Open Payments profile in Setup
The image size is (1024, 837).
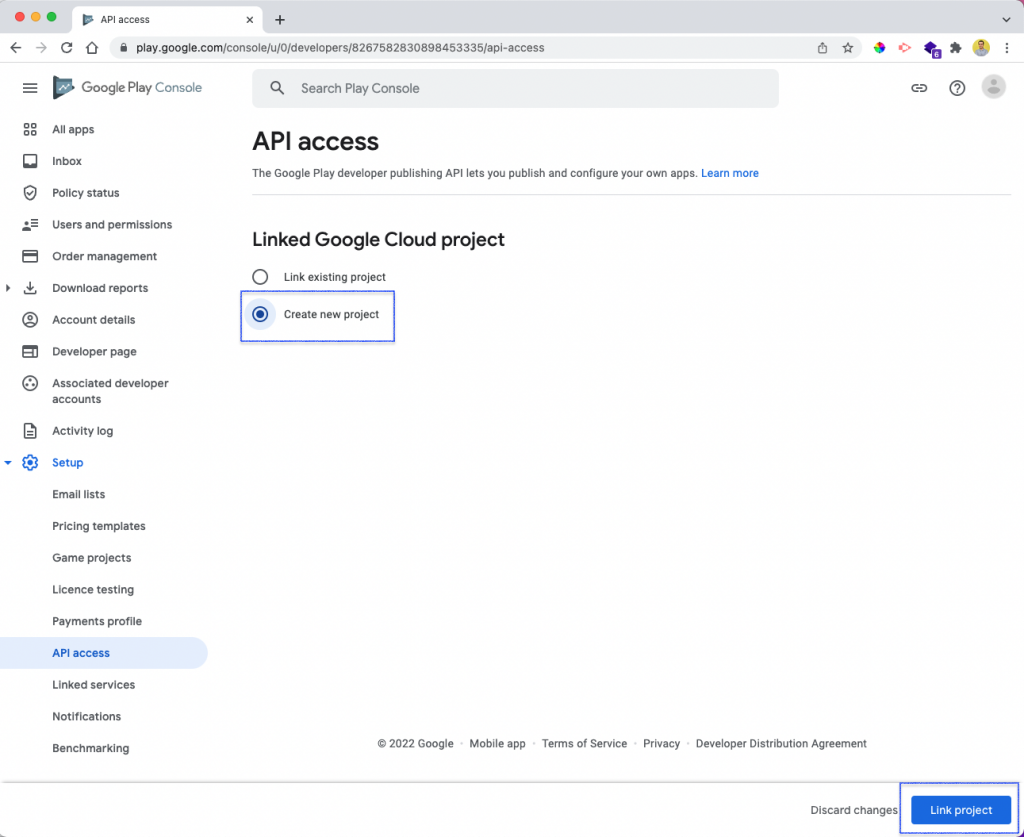(x=97, y=622)
